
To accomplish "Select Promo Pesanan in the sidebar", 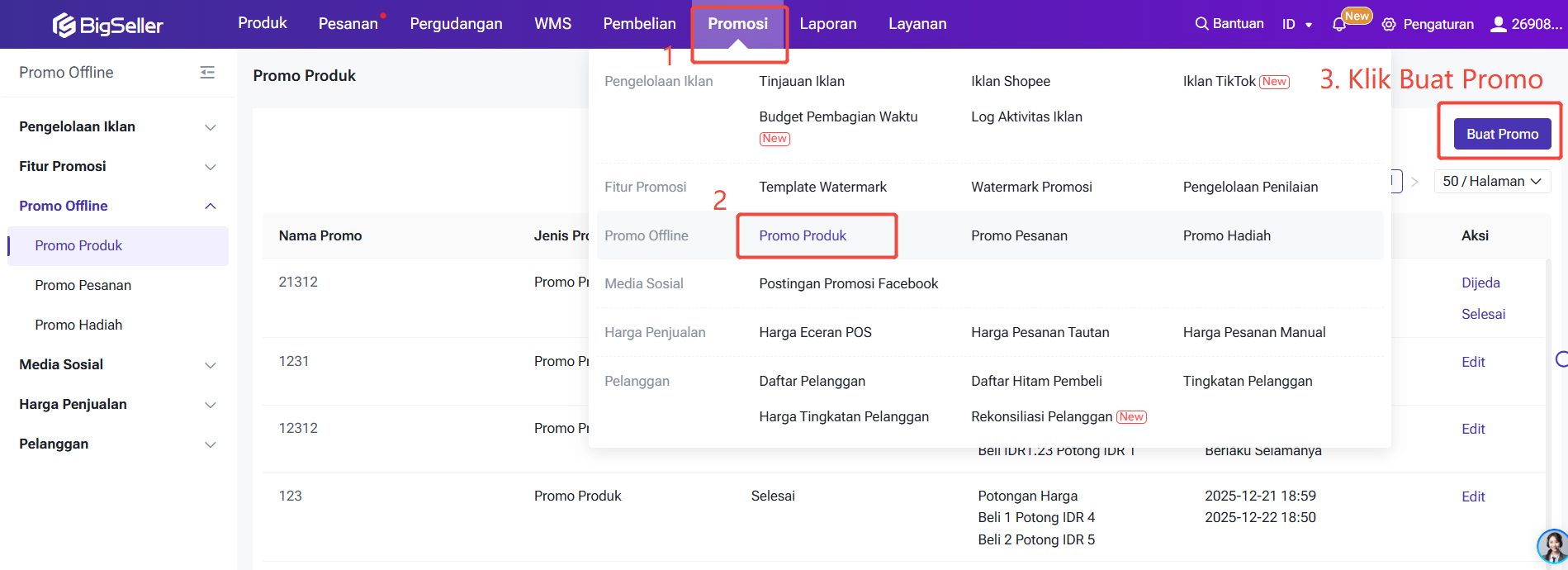I will (83, 285).
